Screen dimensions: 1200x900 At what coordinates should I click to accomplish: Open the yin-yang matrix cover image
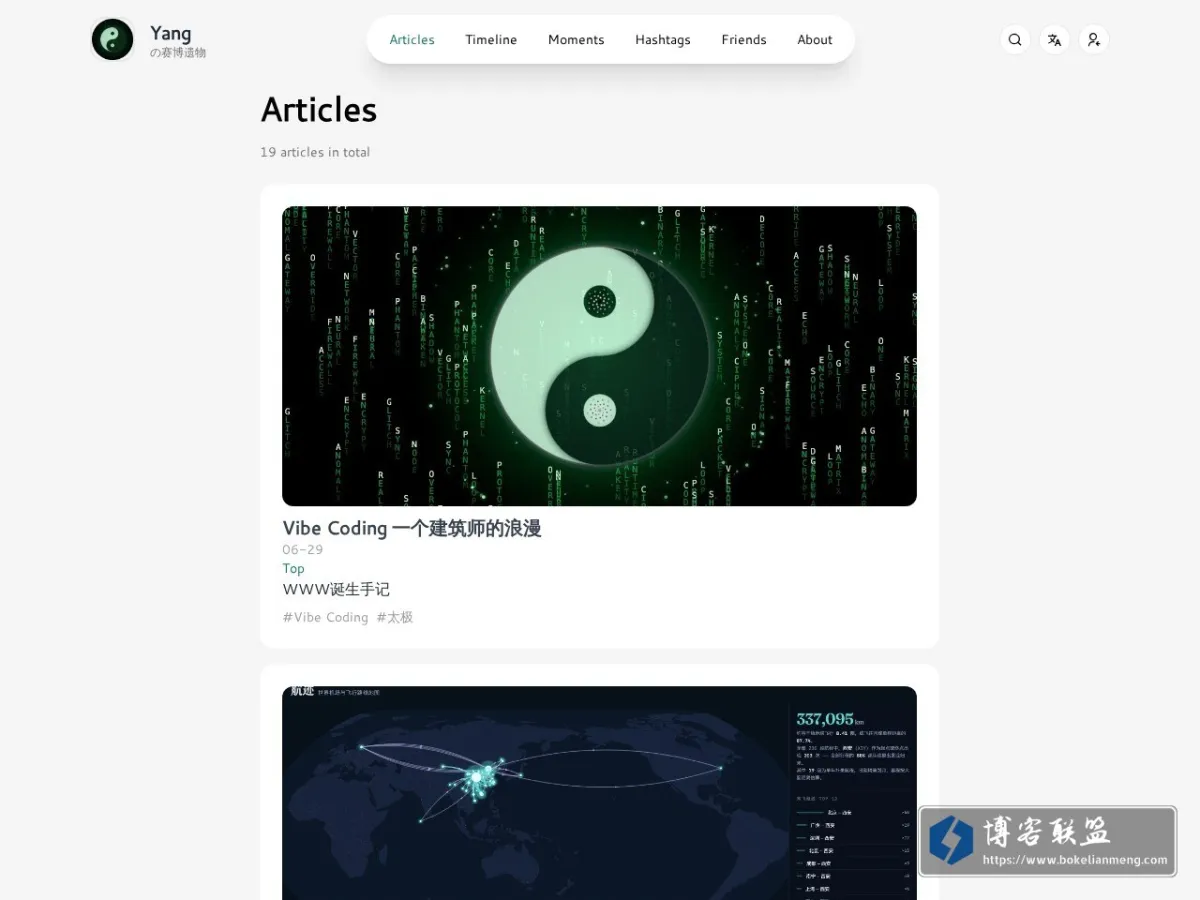(x=599, y=356)
